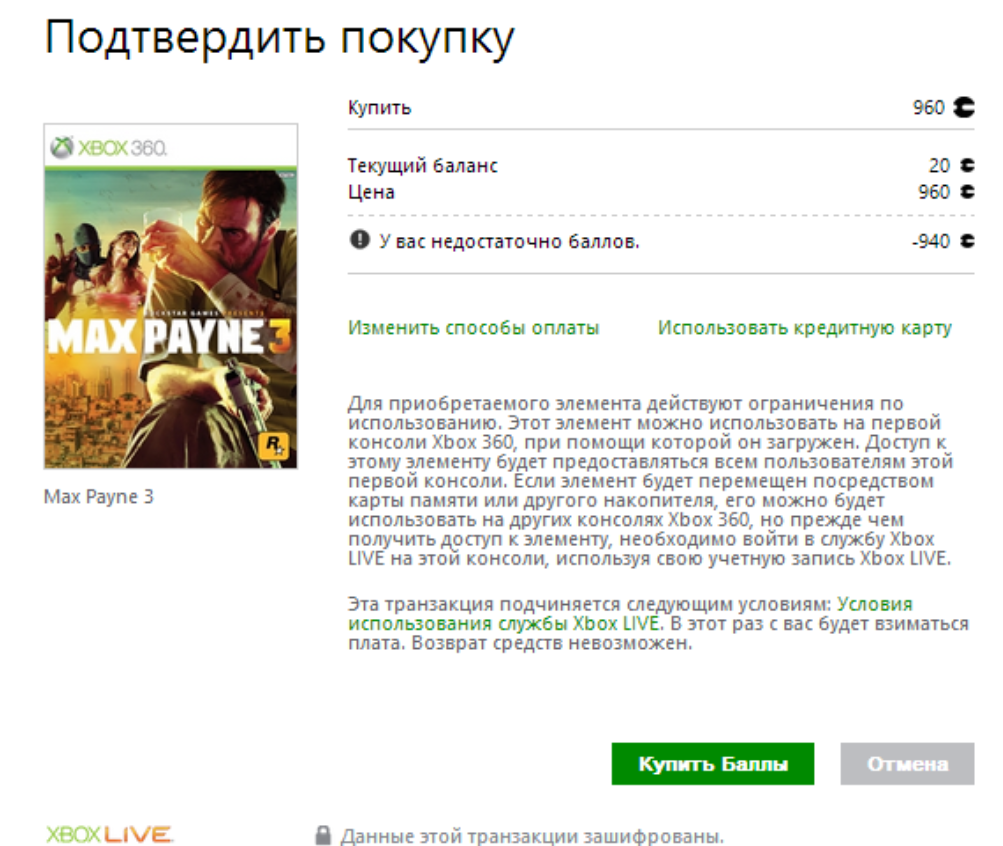The image size is (1003, 846).
Task: Click the points icon next to balance 20
Action: (x=967, y=166)
